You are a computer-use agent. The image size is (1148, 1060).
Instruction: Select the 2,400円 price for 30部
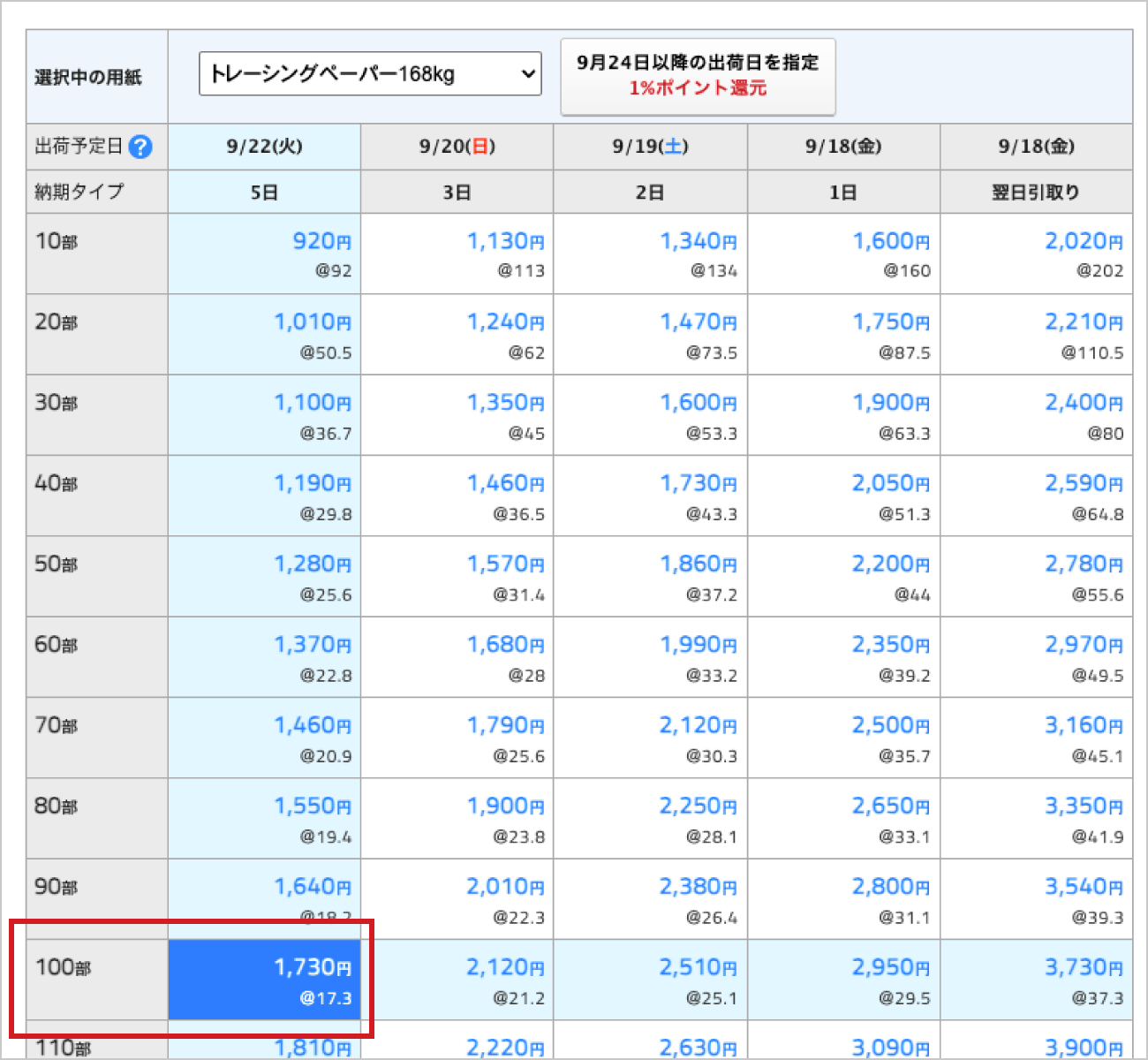pyautogui.click(x=1037, y=415)
